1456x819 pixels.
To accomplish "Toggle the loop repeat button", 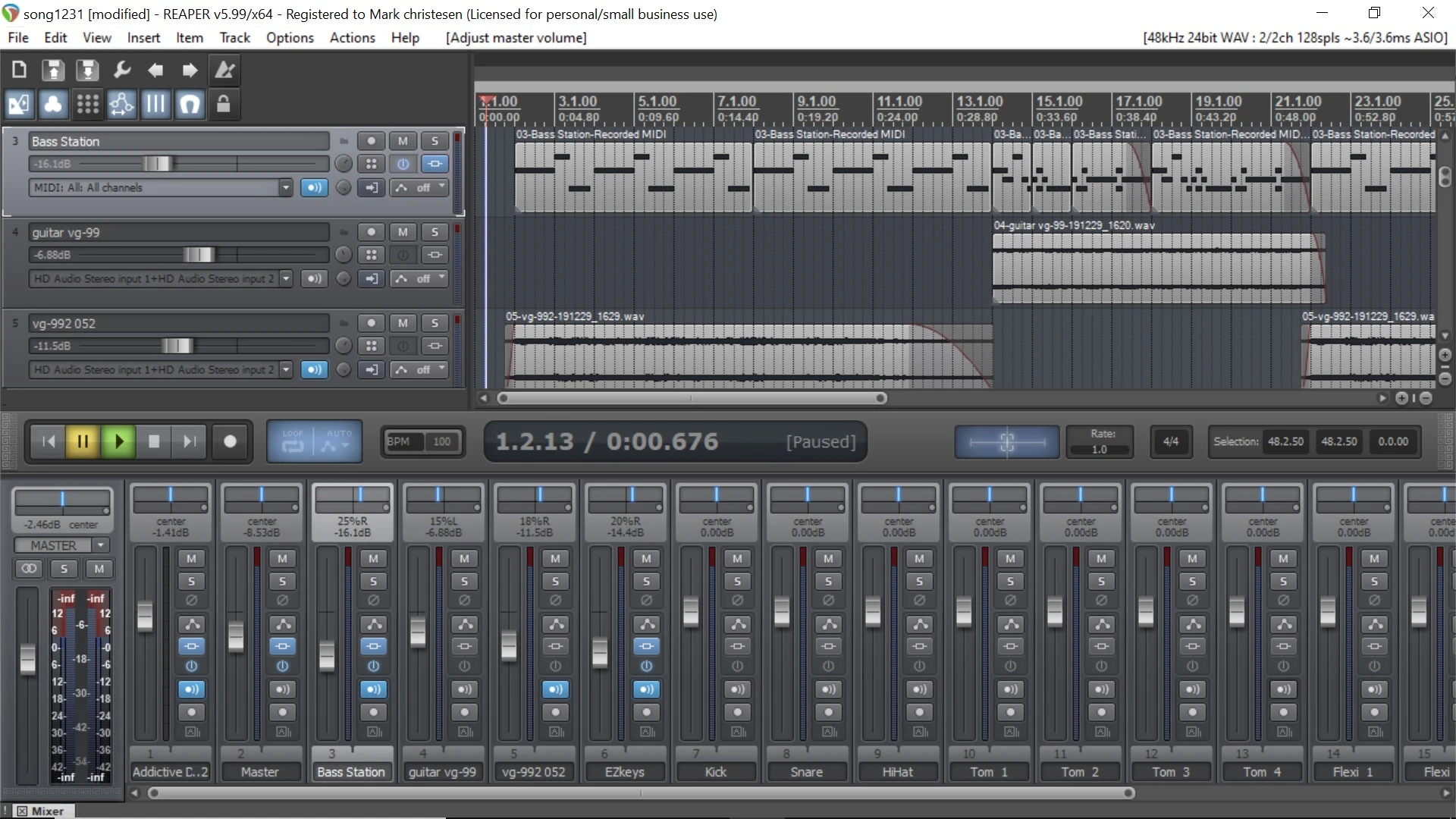I will click(293, 442).
